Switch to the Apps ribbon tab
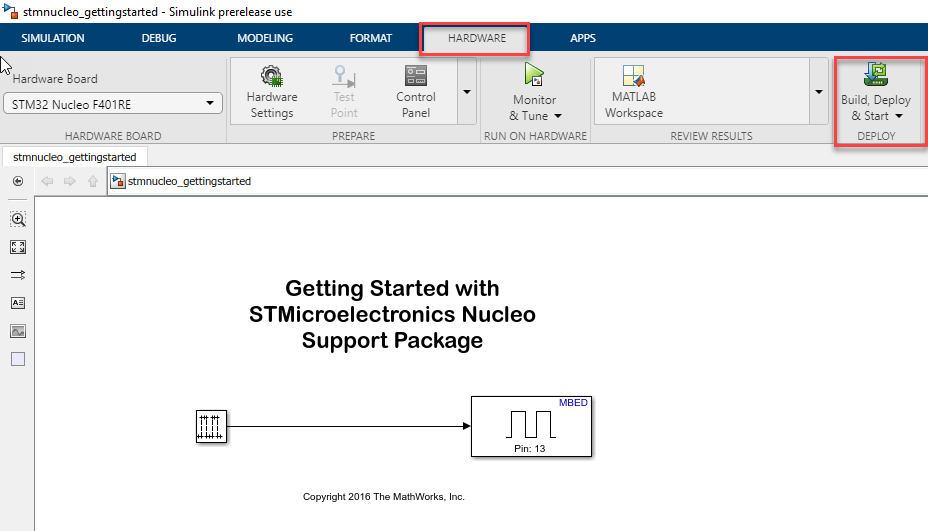Viewport: 928px width, 531px height. tap(582, 38)
